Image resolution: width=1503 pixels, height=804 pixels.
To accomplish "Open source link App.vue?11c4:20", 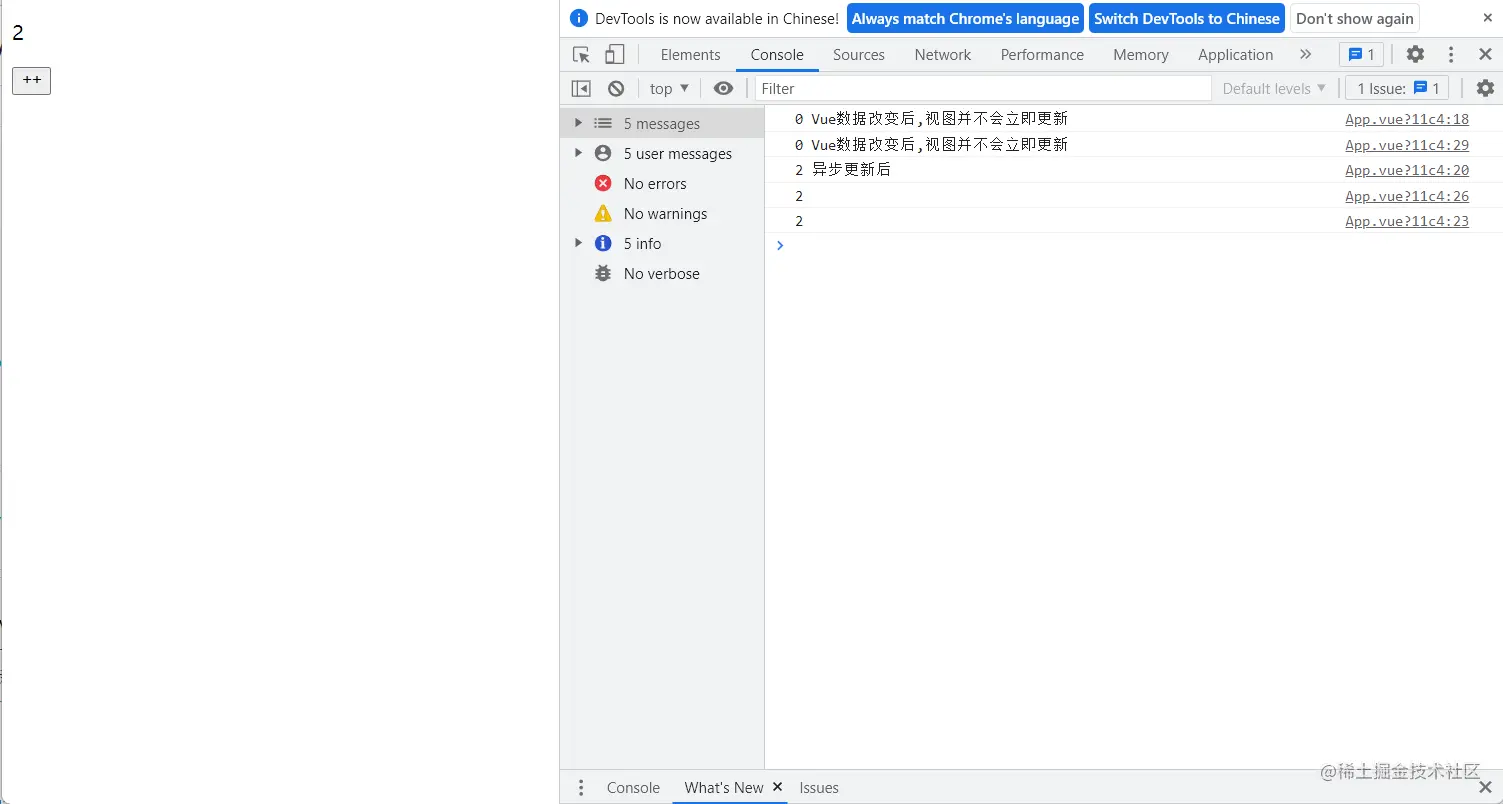I will (x=1407, y=170).
